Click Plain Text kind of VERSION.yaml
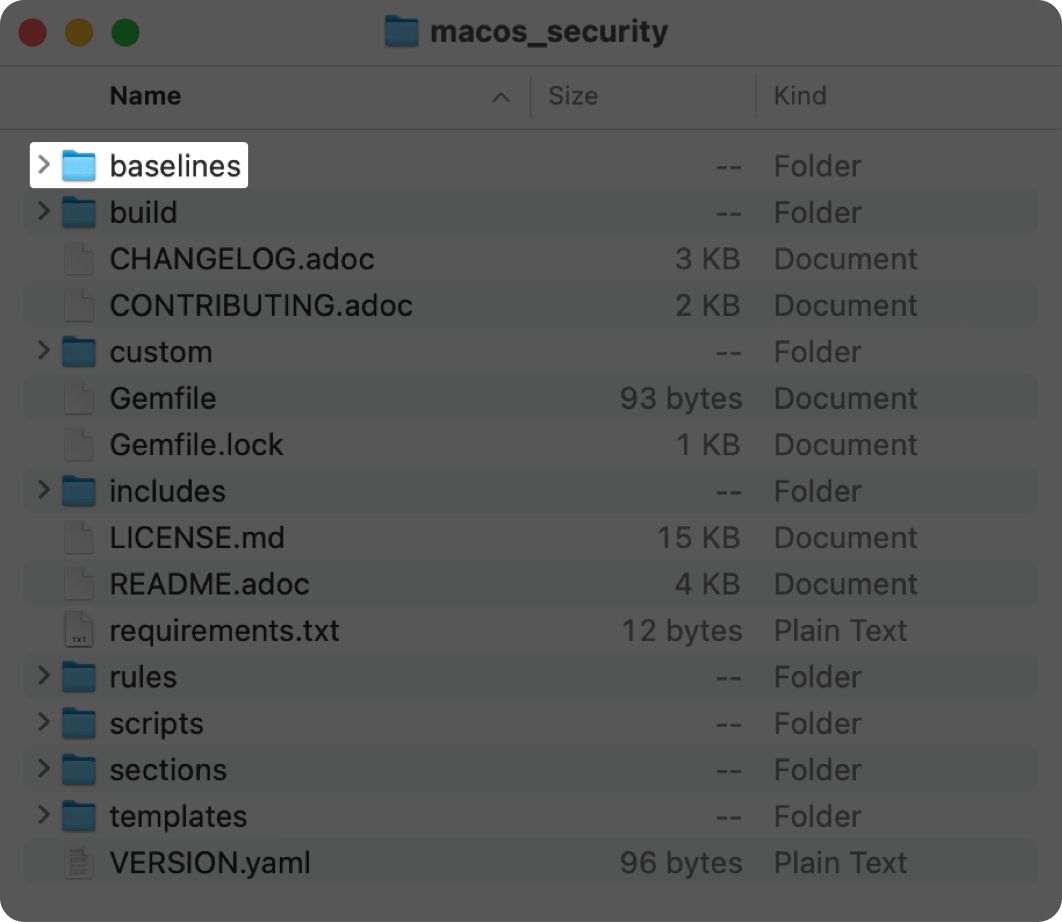 [841, 862]
